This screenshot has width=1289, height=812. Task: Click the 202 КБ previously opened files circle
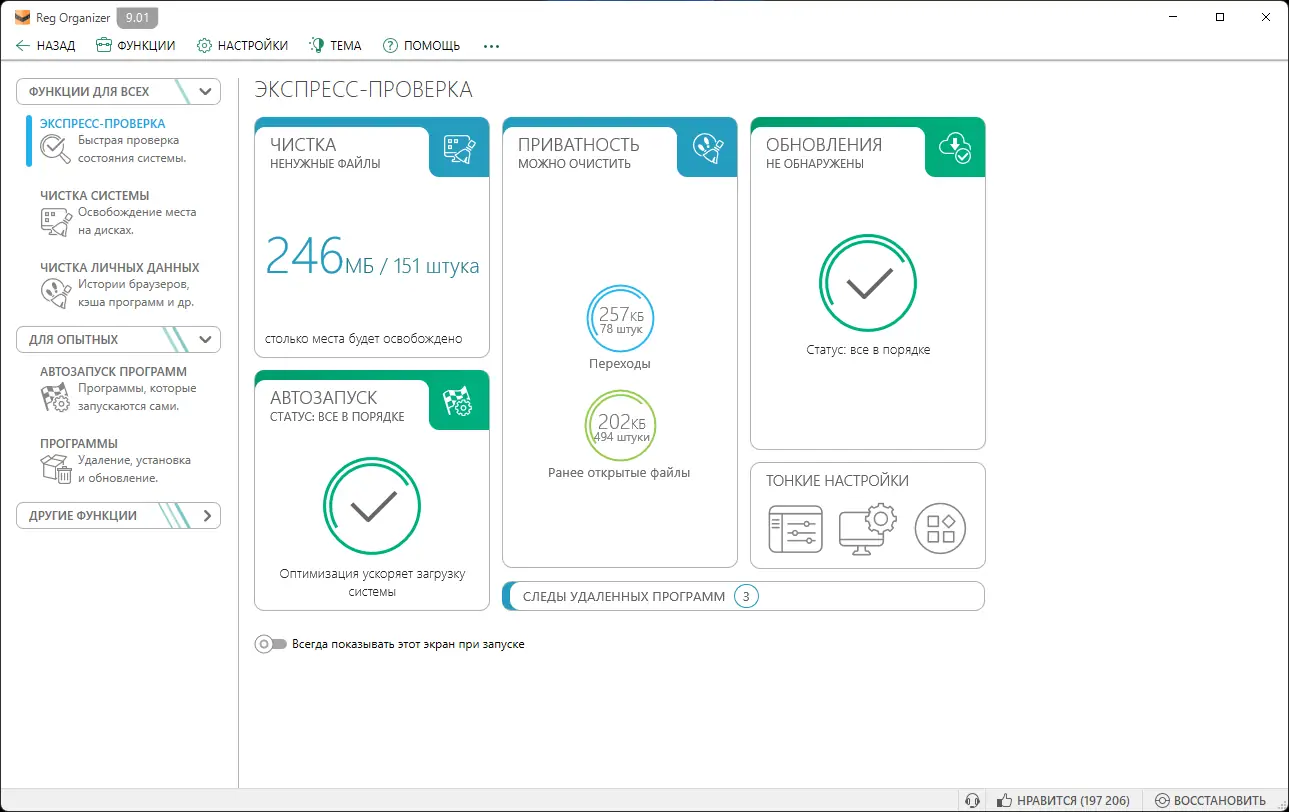pos(620,425)
